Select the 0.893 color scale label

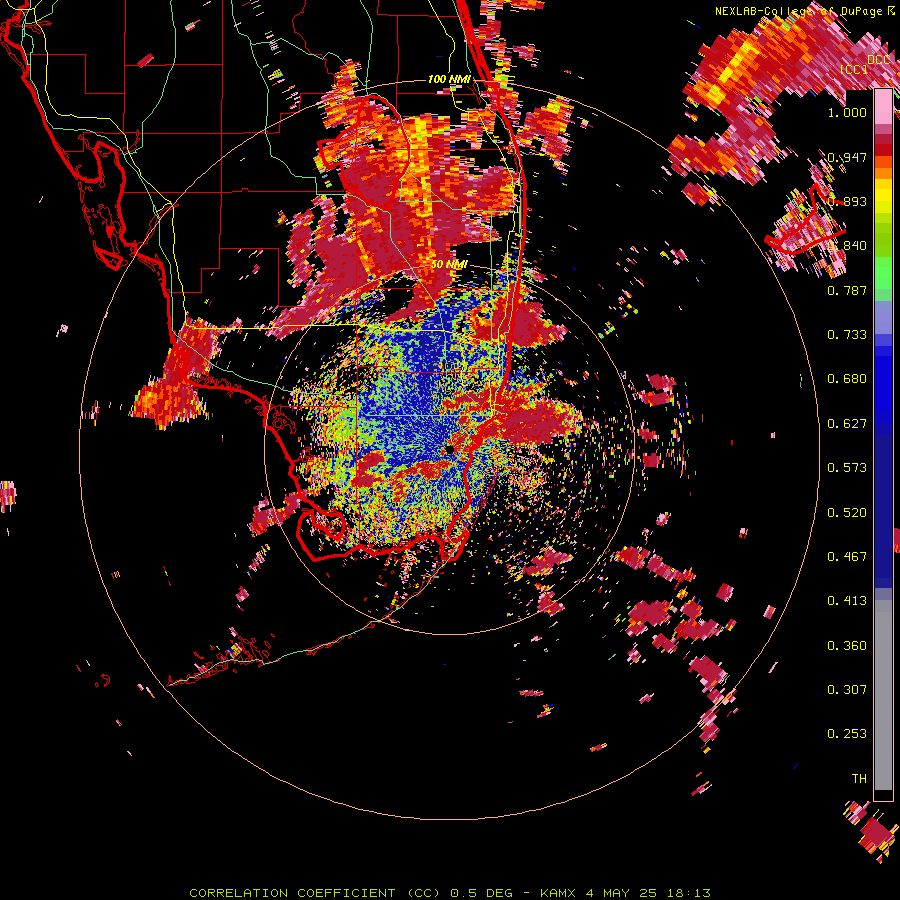[x=847, y=201]
